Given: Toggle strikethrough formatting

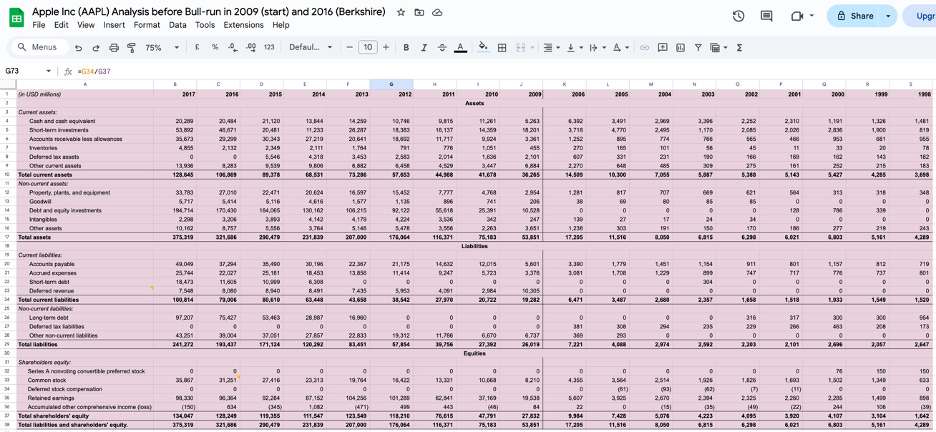Looking at the screenshot, I should (x=442, y=47).
